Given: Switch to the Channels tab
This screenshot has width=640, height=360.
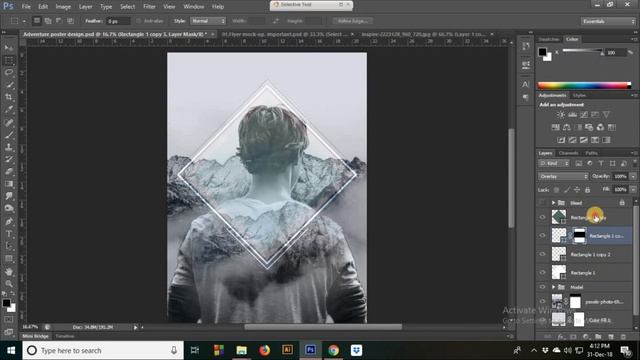Looking at the screenshot, I should coord(568,153).
